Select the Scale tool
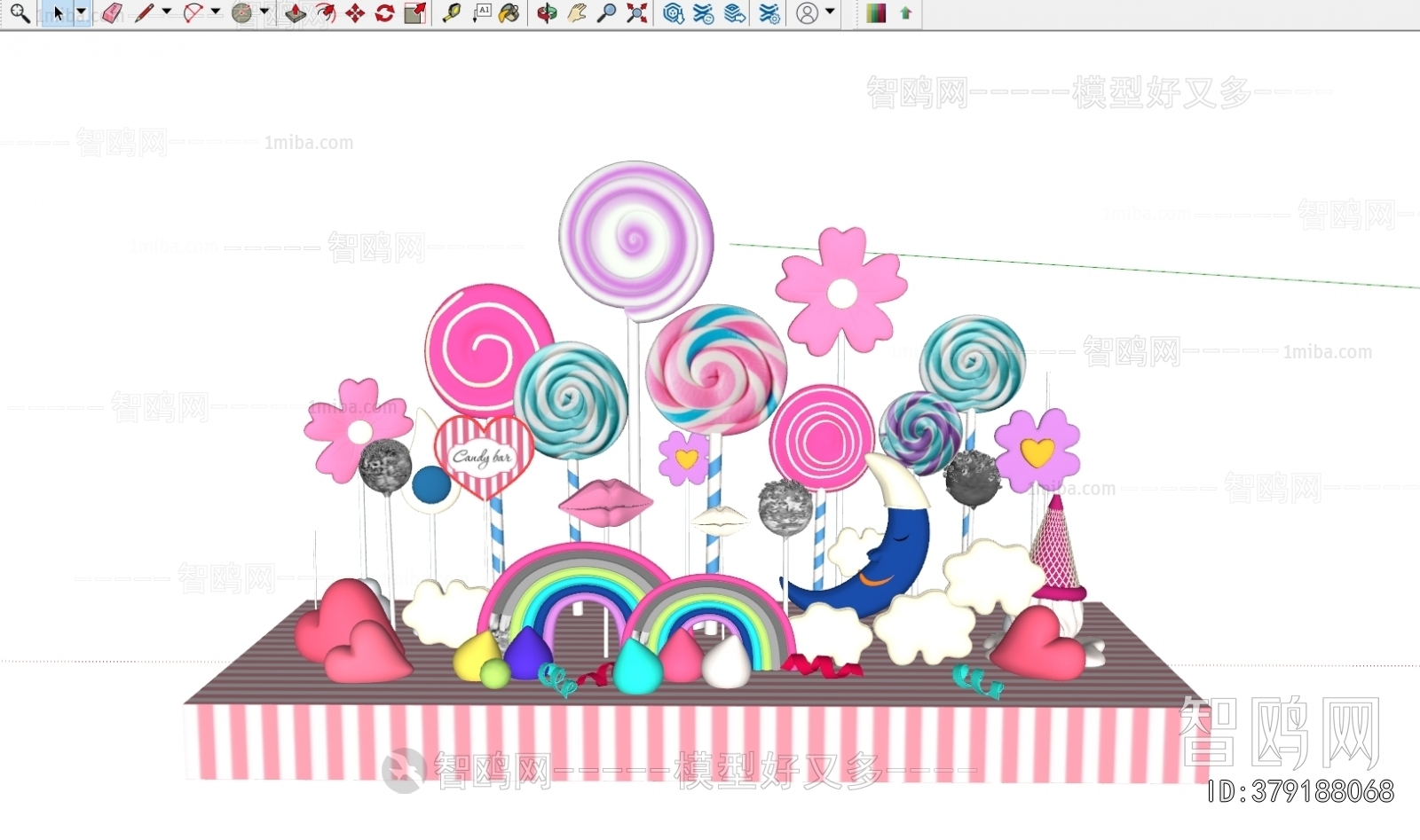Image resolution: width=1420 pixels, height=840 pixels. (x=414, y=13)
